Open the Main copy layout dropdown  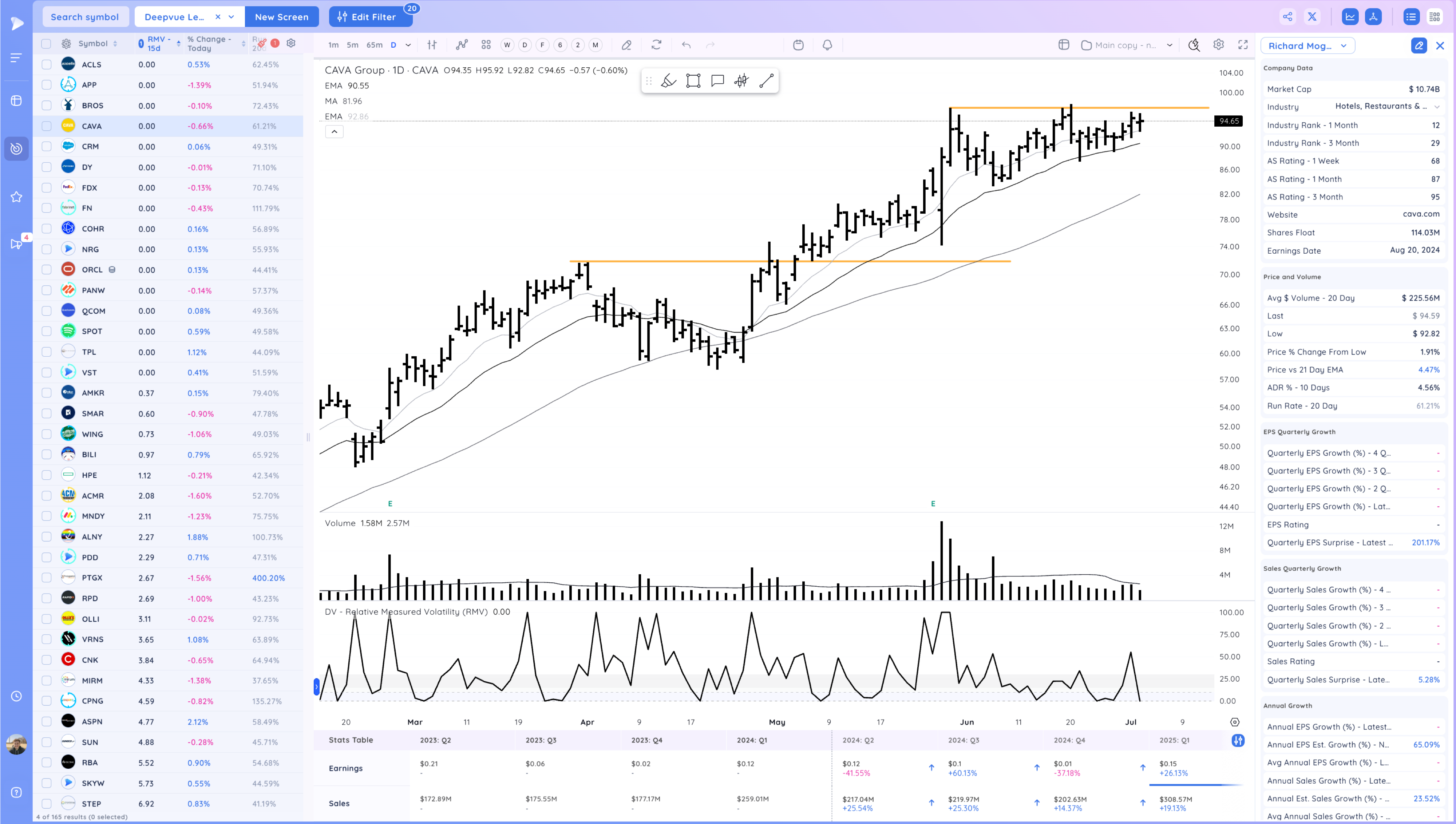point(1169,45)
